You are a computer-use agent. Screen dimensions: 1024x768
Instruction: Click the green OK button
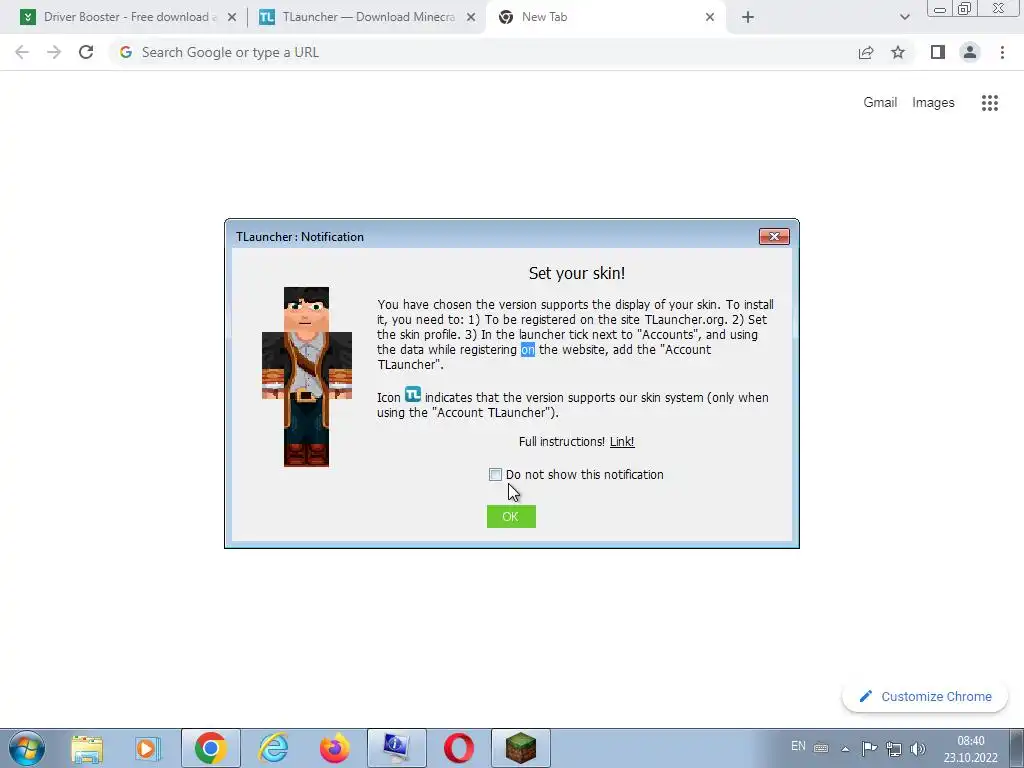point(511,517)
